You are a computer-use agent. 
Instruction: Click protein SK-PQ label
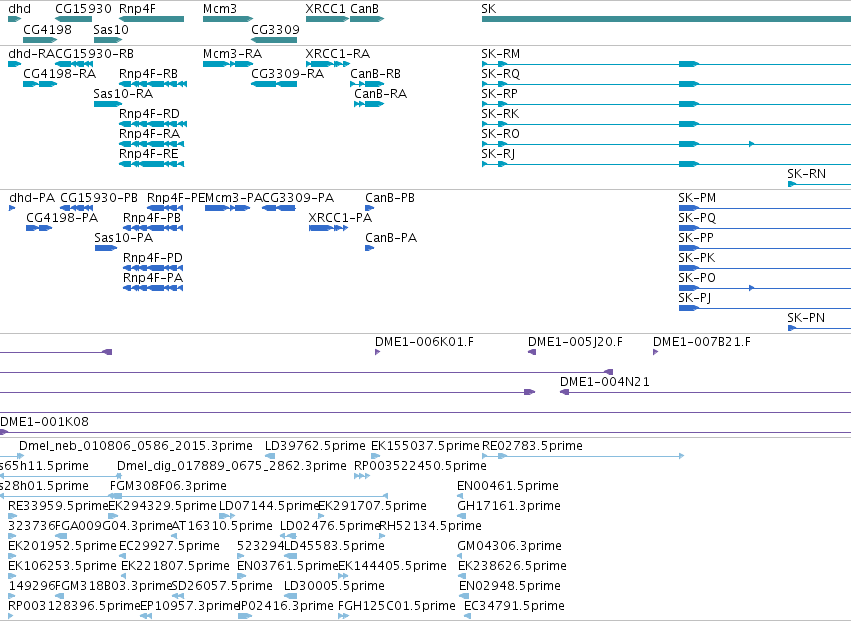(x=697, y=218)
